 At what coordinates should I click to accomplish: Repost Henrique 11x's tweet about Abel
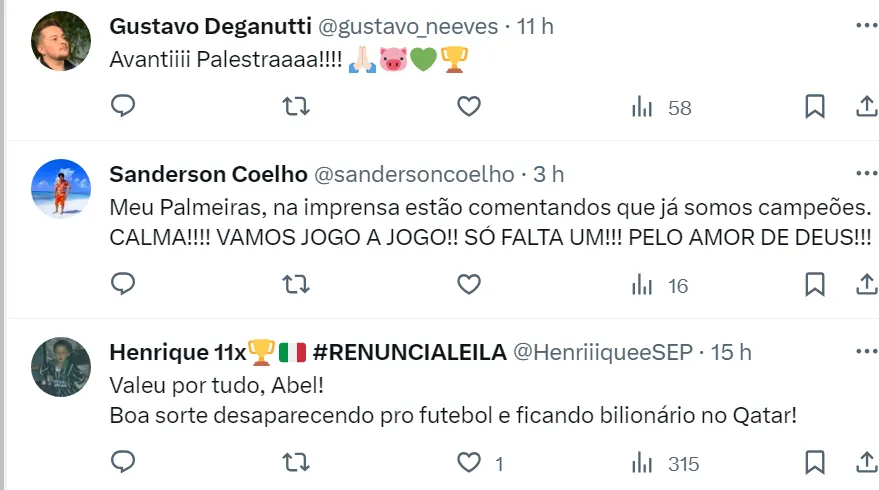pos(296,463)
